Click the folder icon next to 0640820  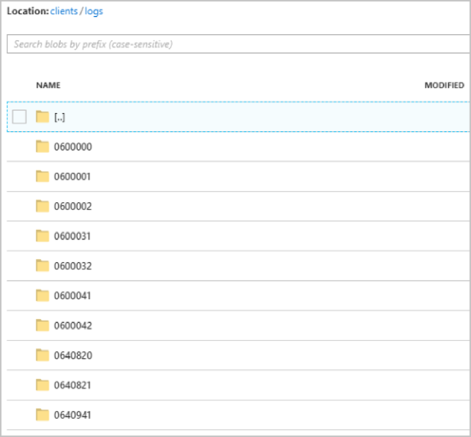[x=42, y=355]
